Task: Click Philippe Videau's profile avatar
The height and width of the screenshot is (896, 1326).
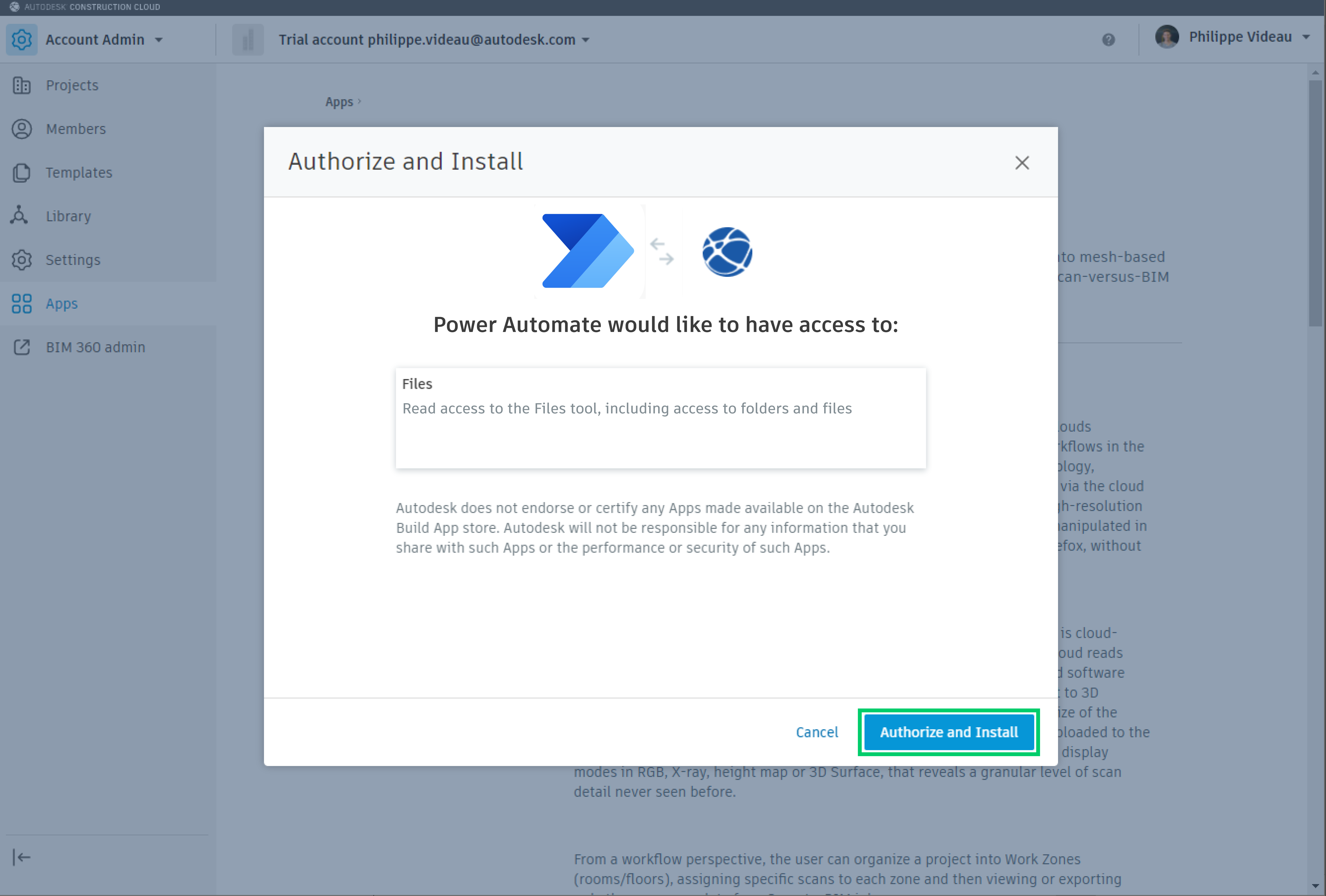Action: point(1167,37)
